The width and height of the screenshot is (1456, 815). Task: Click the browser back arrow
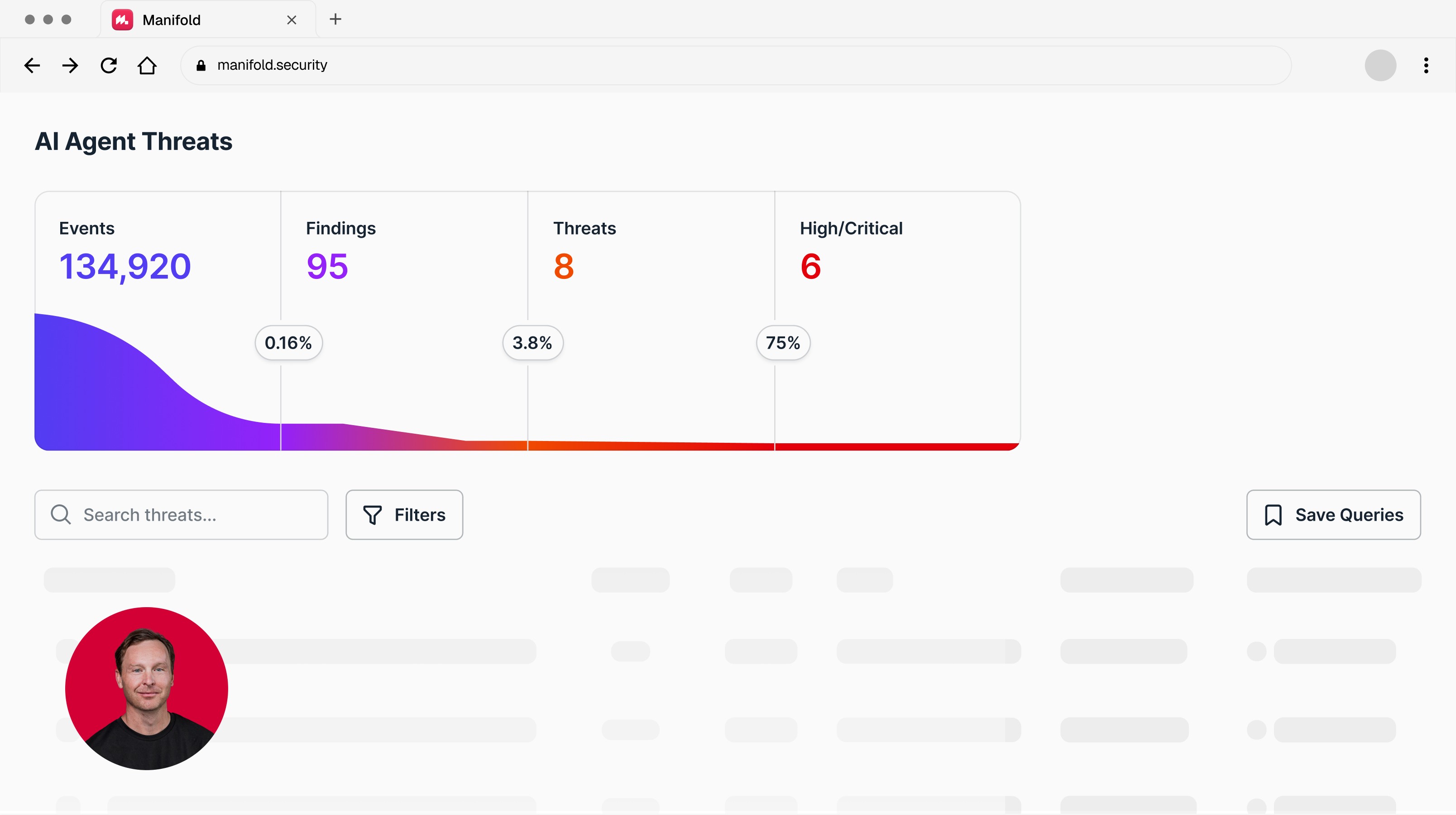click(x=32, y=66)
